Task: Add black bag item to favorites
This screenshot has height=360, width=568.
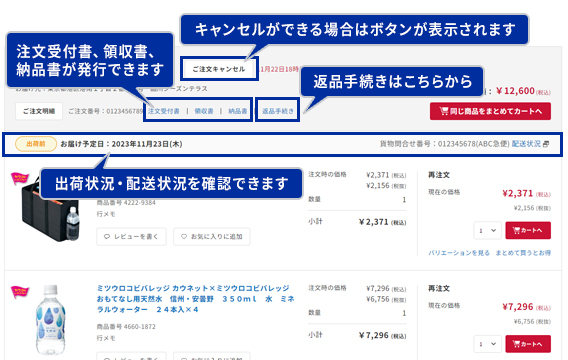Action: [x=212, y=236]
